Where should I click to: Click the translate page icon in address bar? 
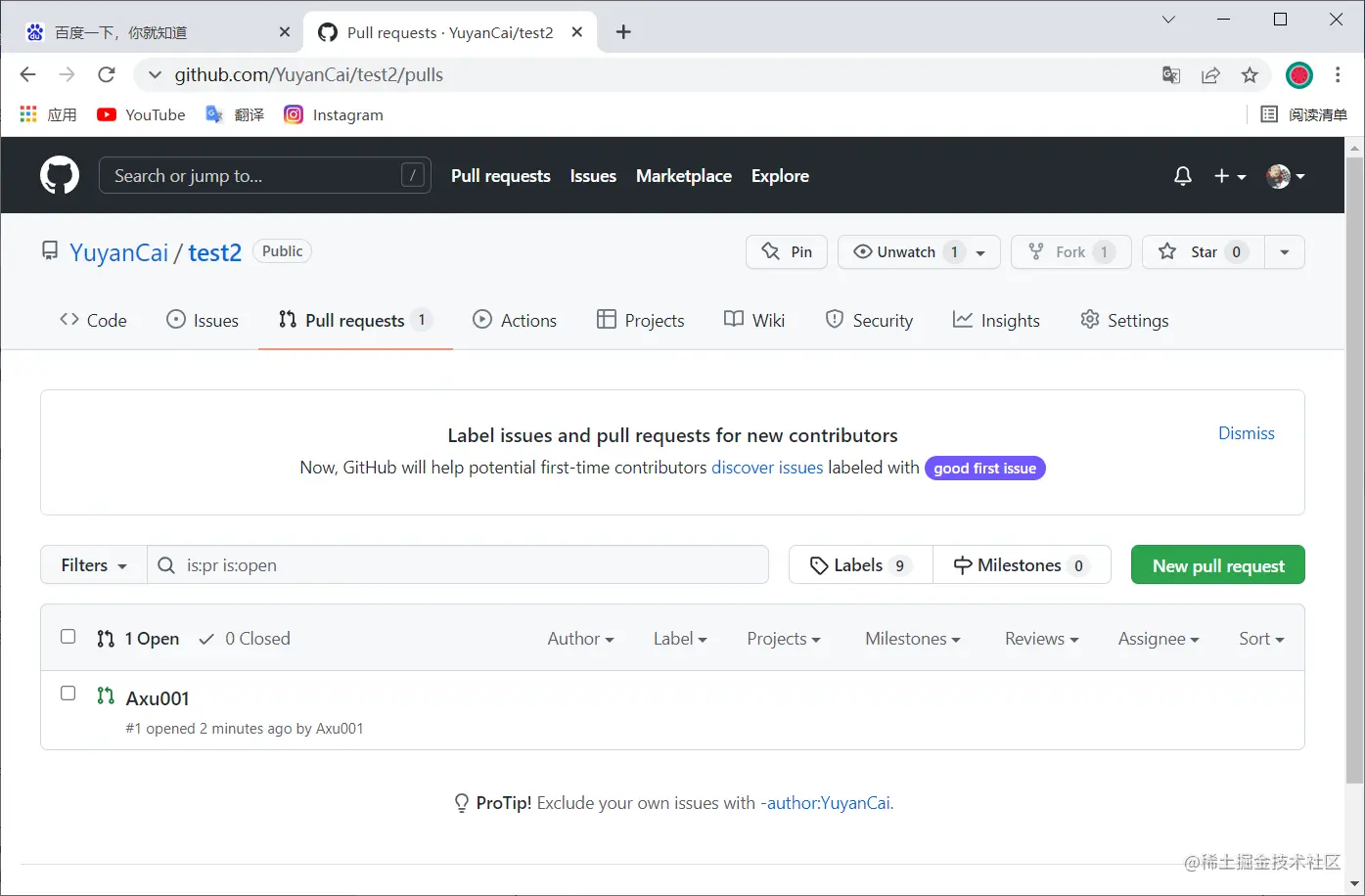click(x=1171, y=75)
